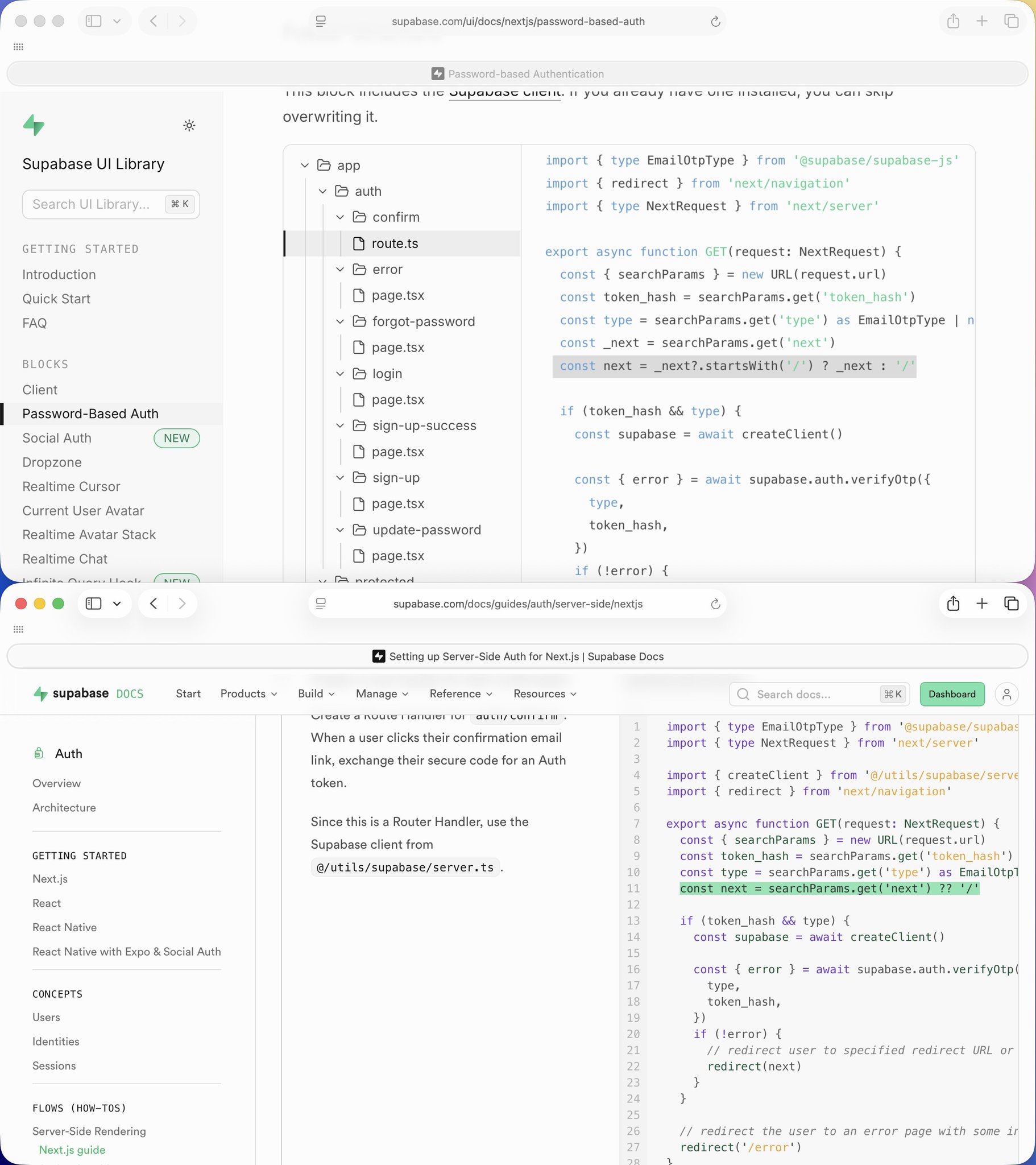Select route.ts file in the tree
This screenshot has width=1036, height=1165.
pyautogui.click(x=395, y=243)
